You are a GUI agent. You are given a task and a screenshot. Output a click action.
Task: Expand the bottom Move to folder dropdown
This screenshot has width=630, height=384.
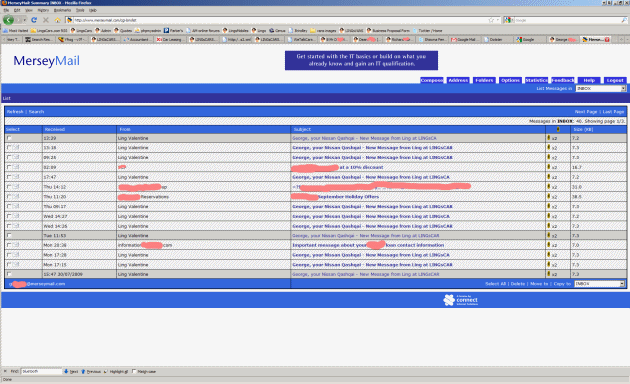tap(599, 284)
